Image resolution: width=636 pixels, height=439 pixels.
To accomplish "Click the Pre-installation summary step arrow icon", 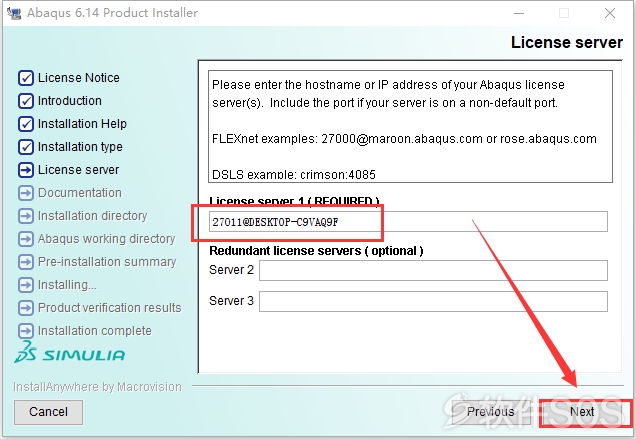I will [x=26, y=262].
